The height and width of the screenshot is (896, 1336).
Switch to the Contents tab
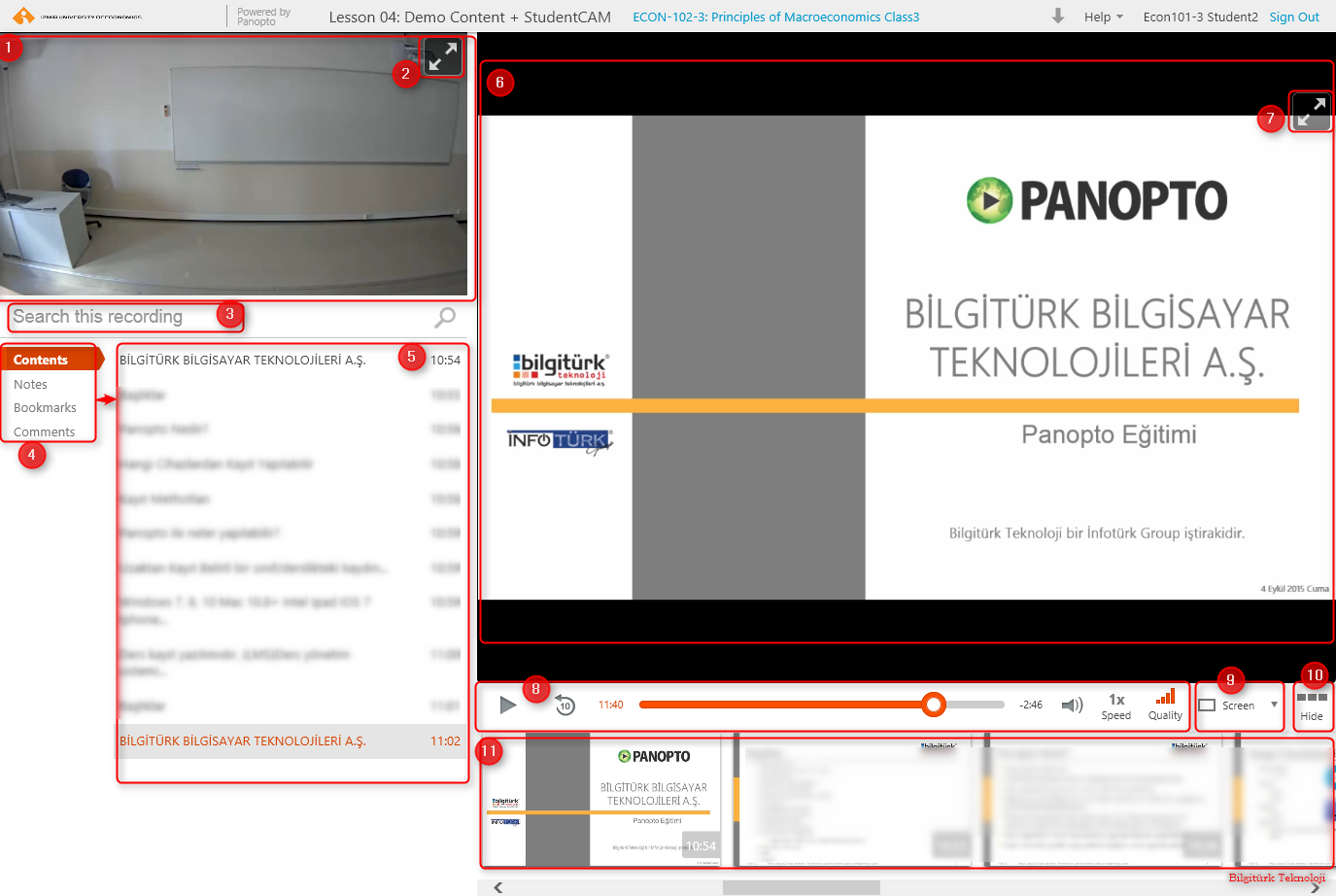click(x=51, y=360)
